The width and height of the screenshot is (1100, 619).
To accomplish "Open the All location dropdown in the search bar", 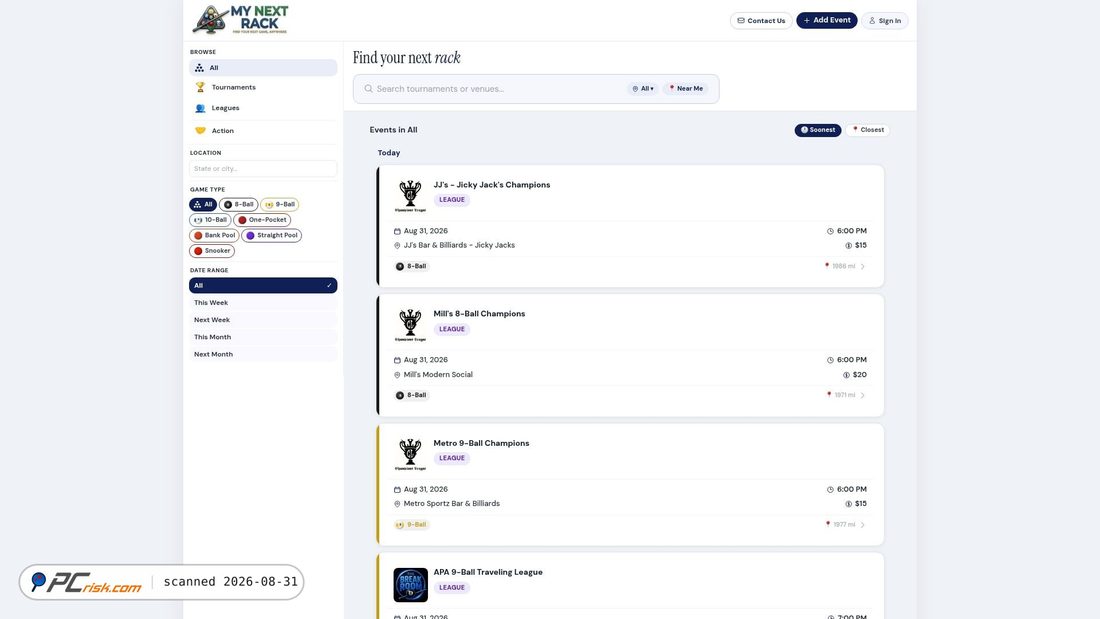I will coord(643,89).
